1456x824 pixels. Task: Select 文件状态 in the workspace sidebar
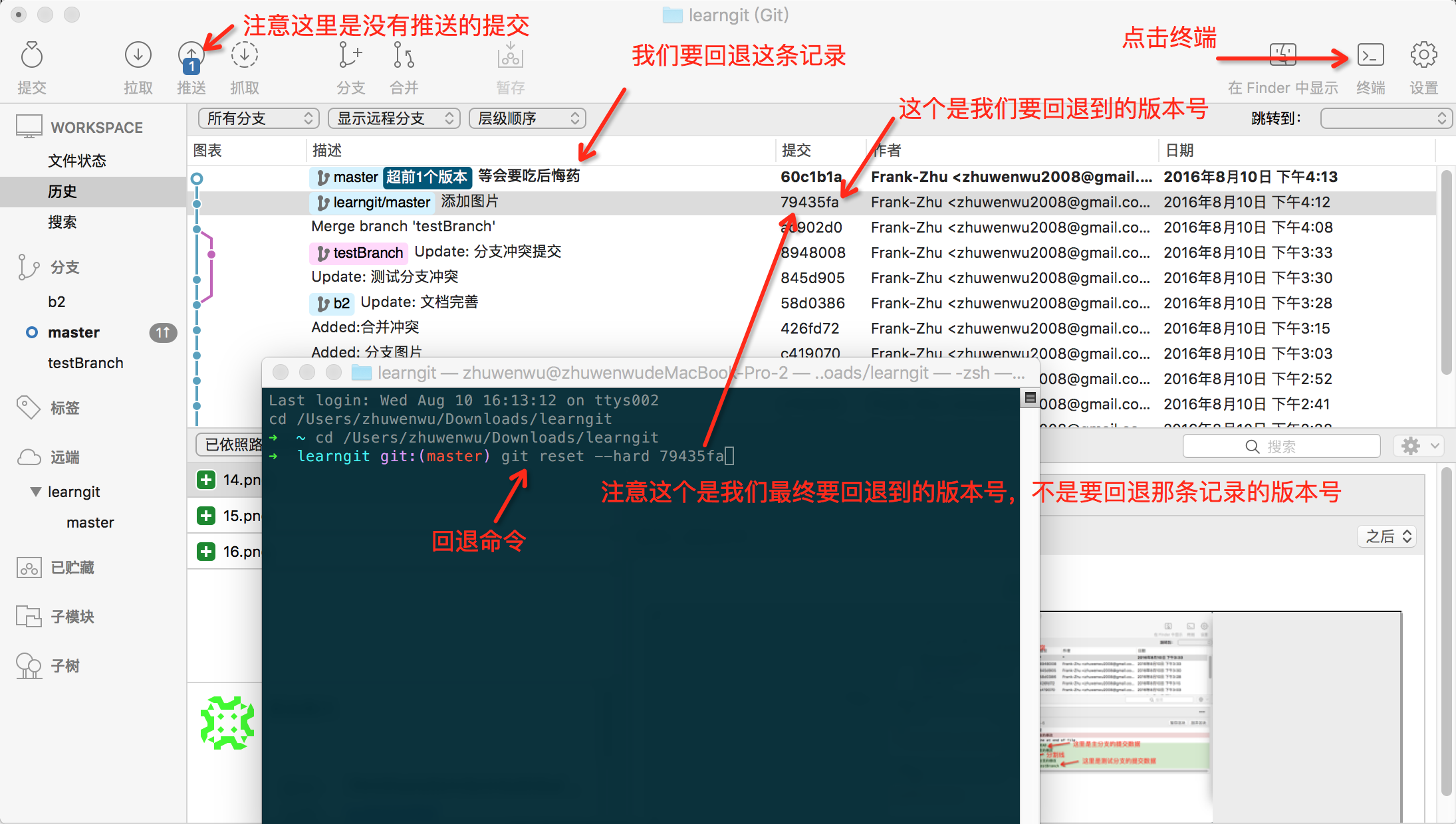77,161
